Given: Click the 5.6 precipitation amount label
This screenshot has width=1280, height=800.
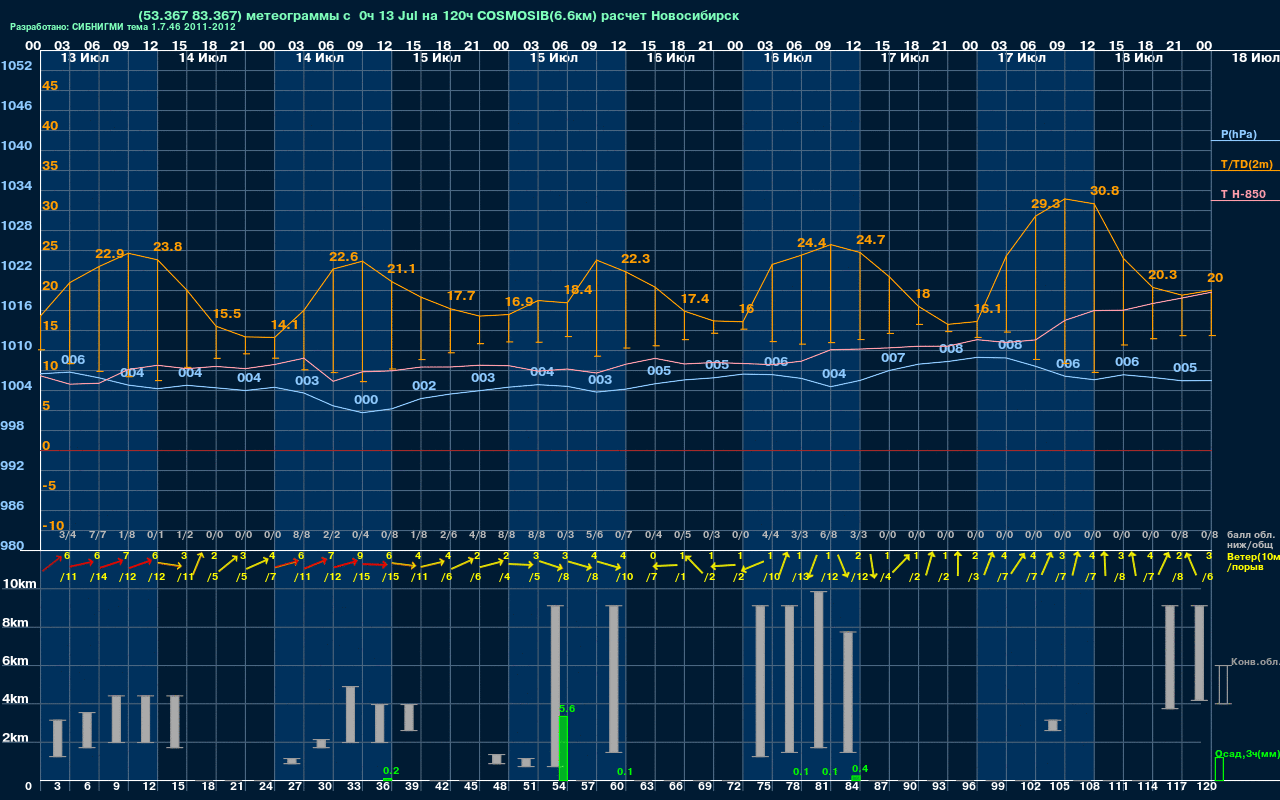Looking at the screenshot, I should (x=567, y=708).
